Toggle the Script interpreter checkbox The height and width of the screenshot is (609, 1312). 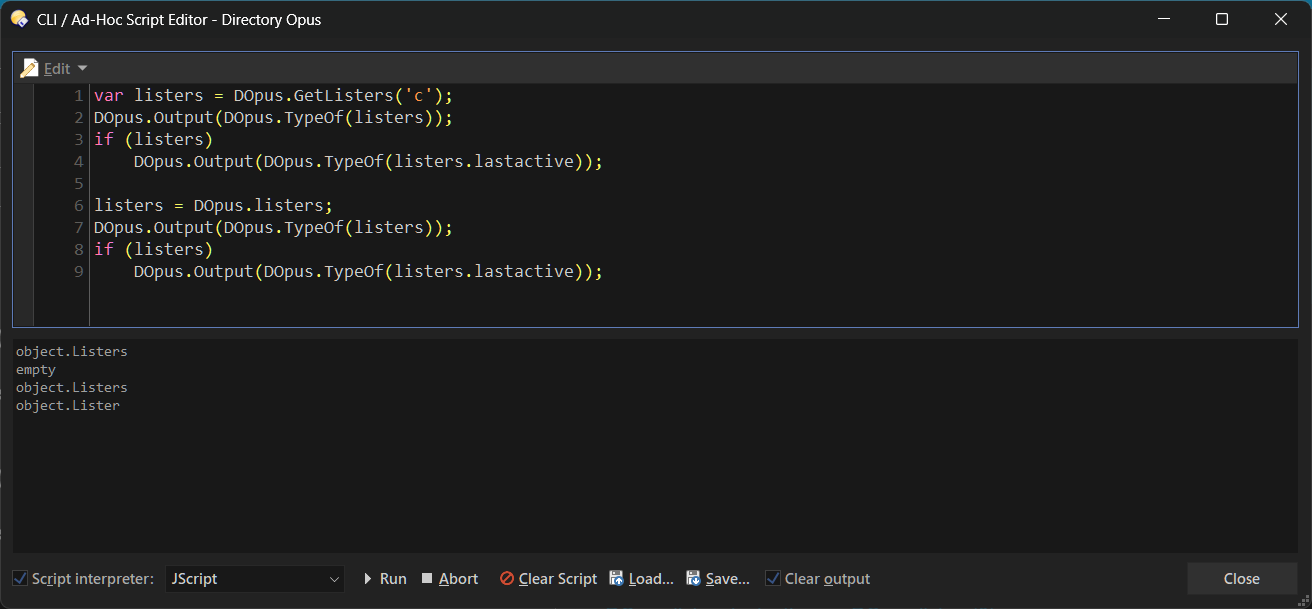20,579
